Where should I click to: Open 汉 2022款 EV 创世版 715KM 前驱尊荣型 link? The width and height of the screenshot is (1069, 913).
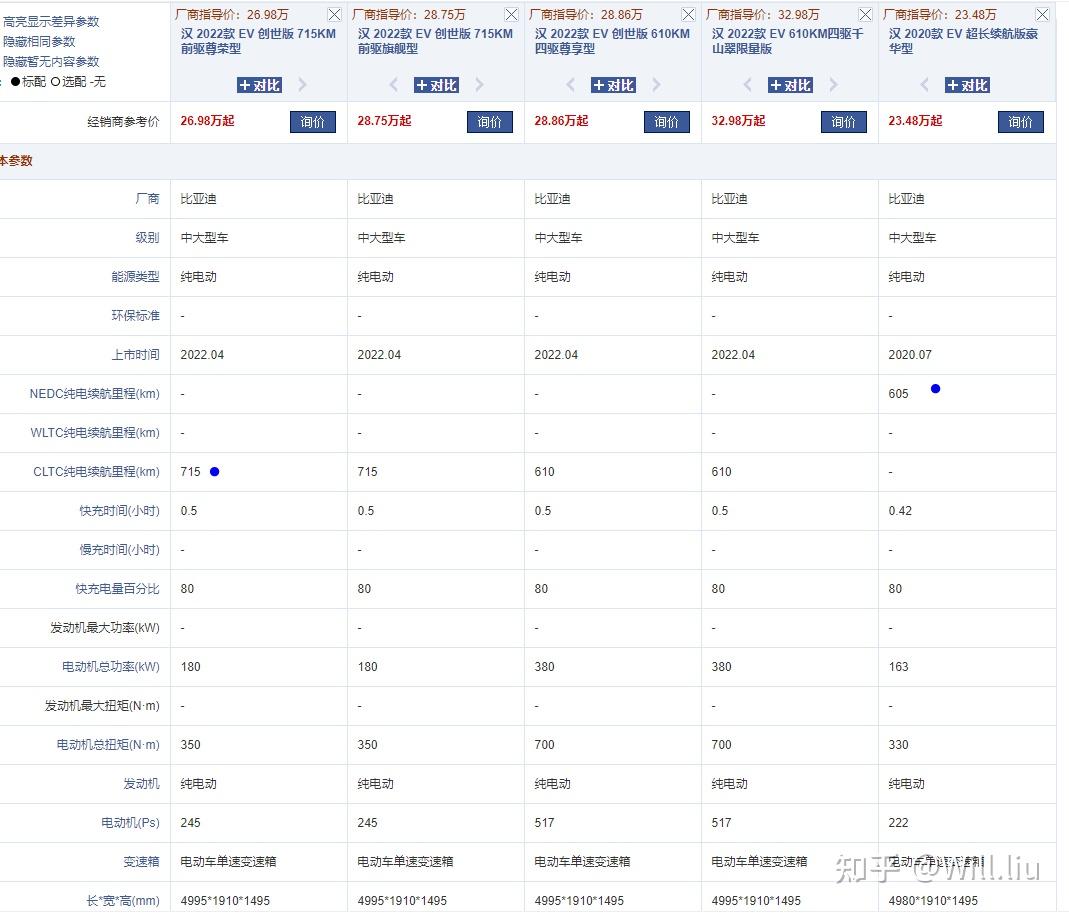pos(258,41)
